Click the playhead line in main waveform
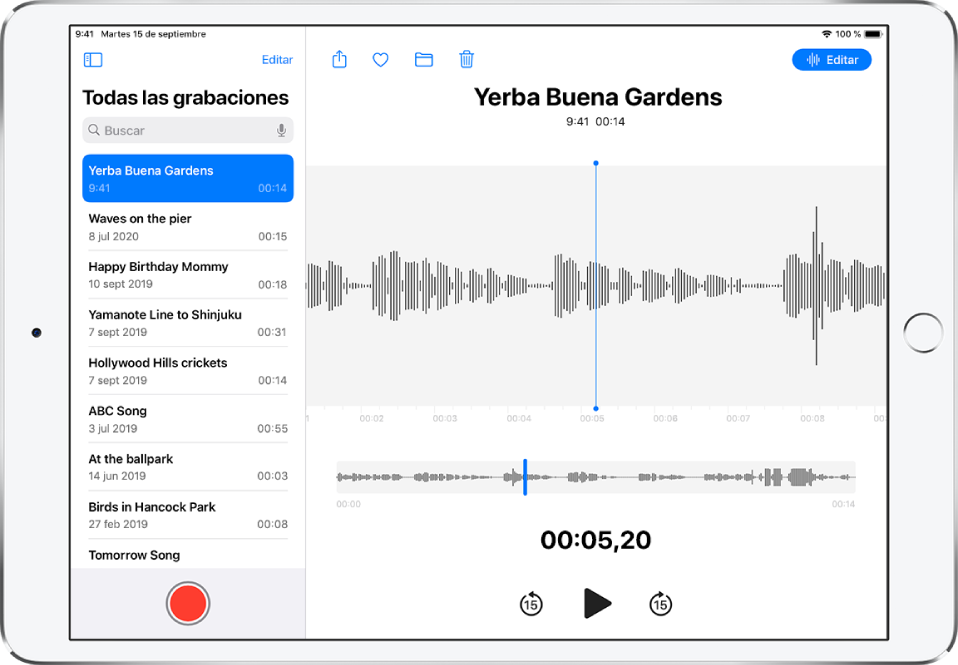Viewport: 958px width, 665px height. point(596,285)
